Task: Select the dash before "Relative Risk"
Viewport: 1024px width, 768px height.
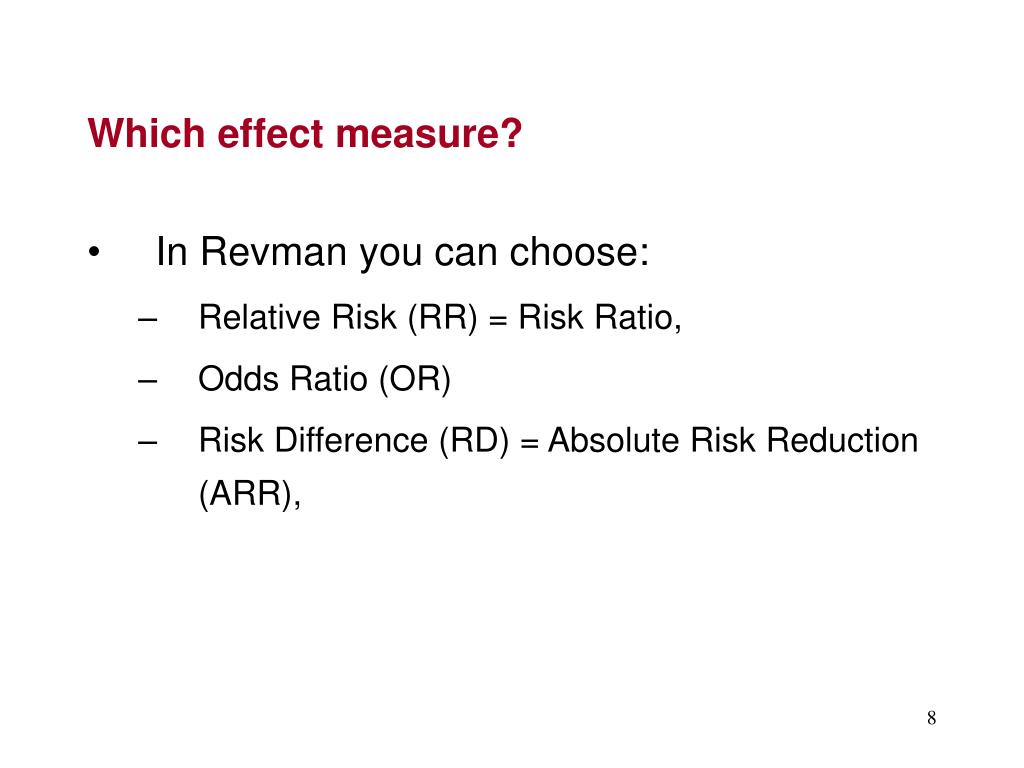Action: [148, 320]
